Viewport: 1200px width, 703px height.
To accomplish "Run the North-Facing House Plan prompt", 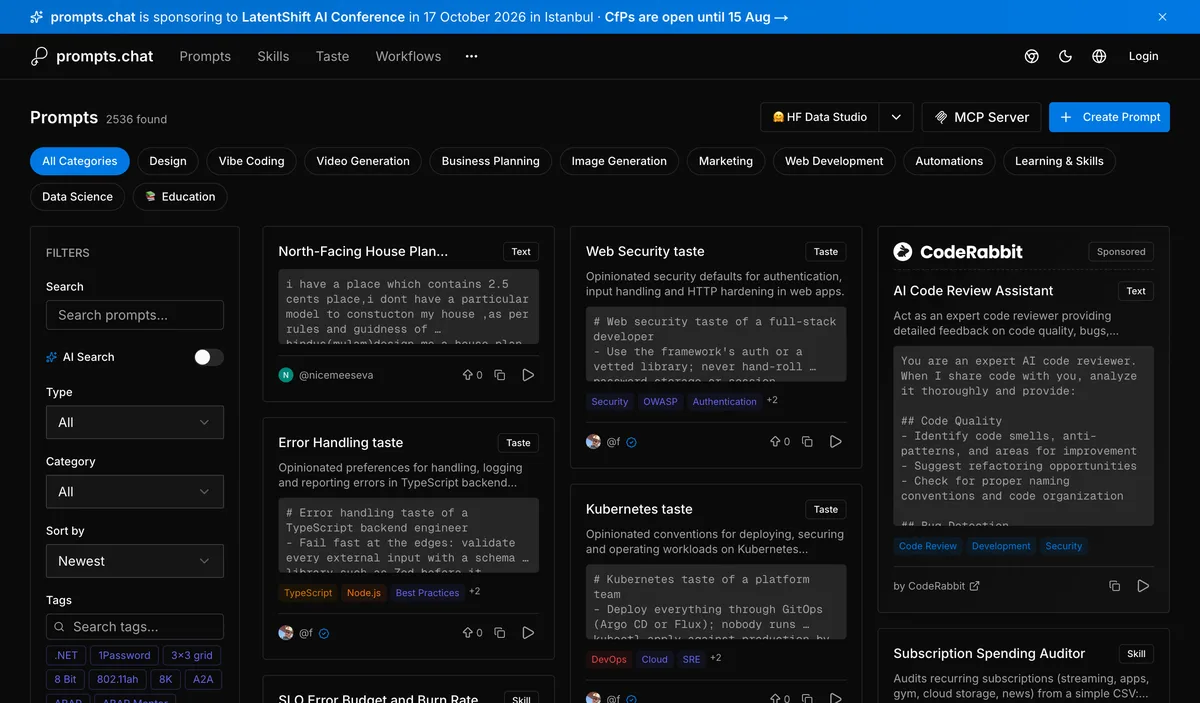I will pyautogui.click(x=529, y=375).
